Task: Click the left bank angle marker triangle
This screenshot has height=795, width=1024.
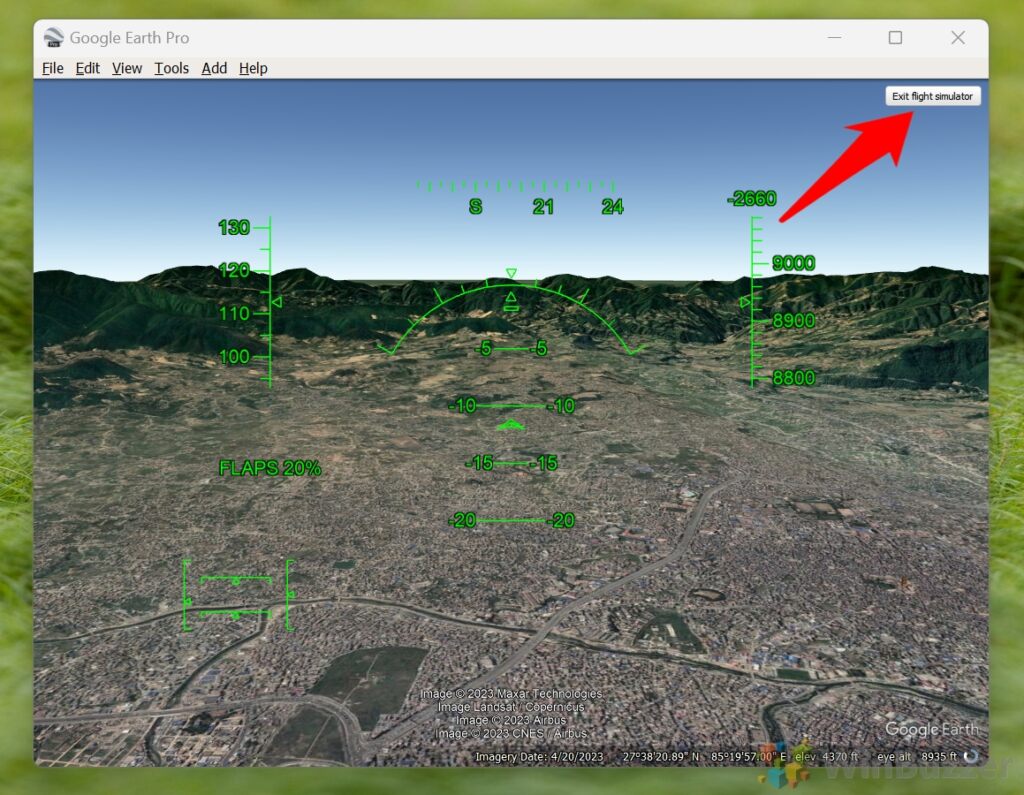Action: point(277,301)
